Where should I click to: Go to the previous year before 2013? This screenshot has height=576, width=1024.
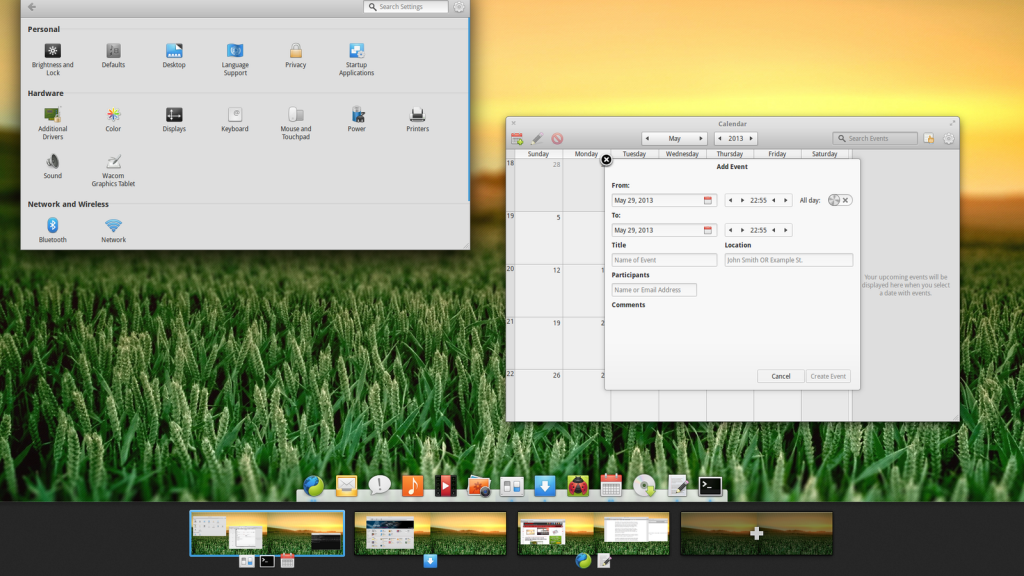pyautogui.click(x=720, y=139)
